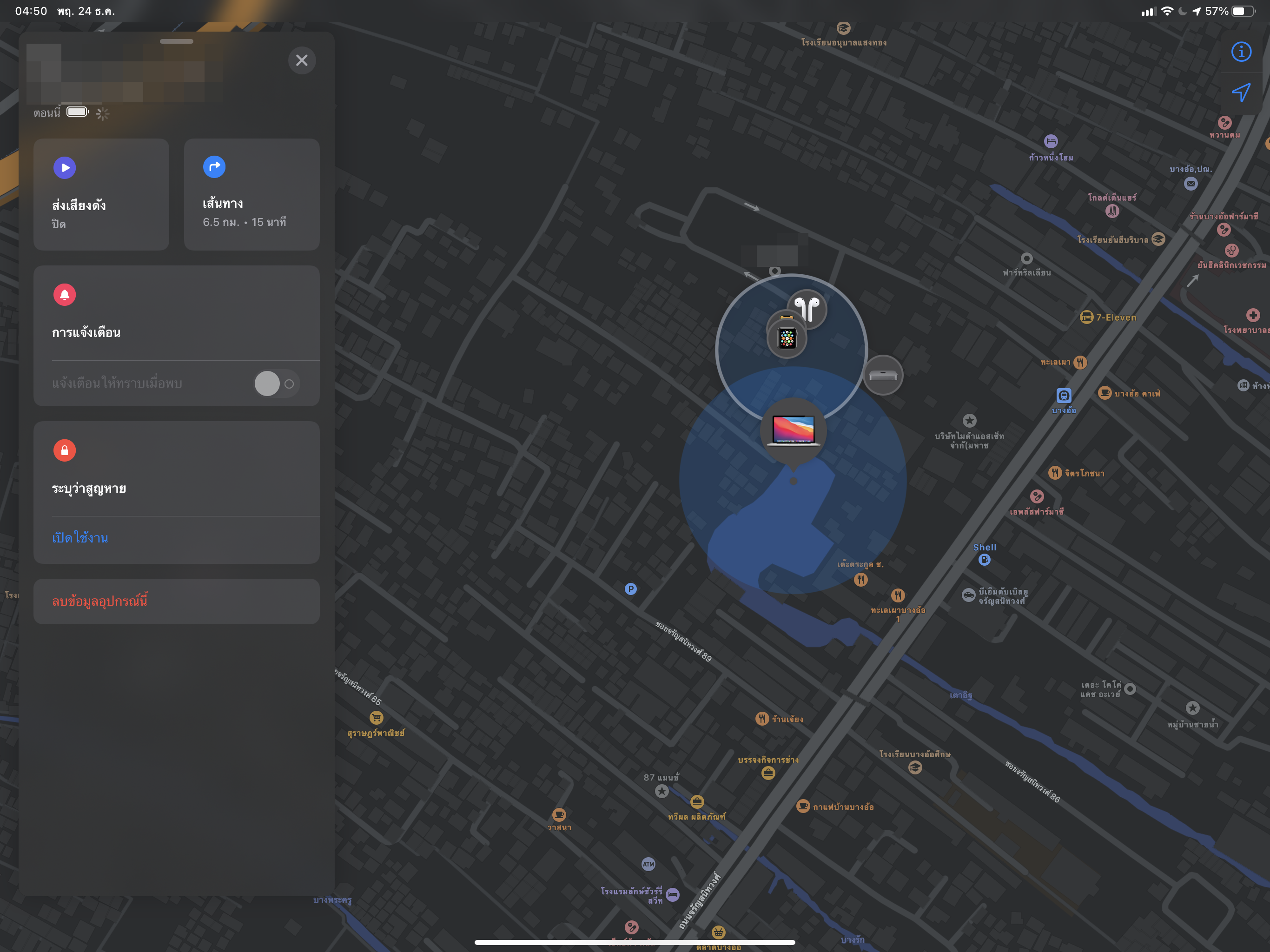Tap the iPad home indicator bar
1270x952 pixels.
click(635, 942)
